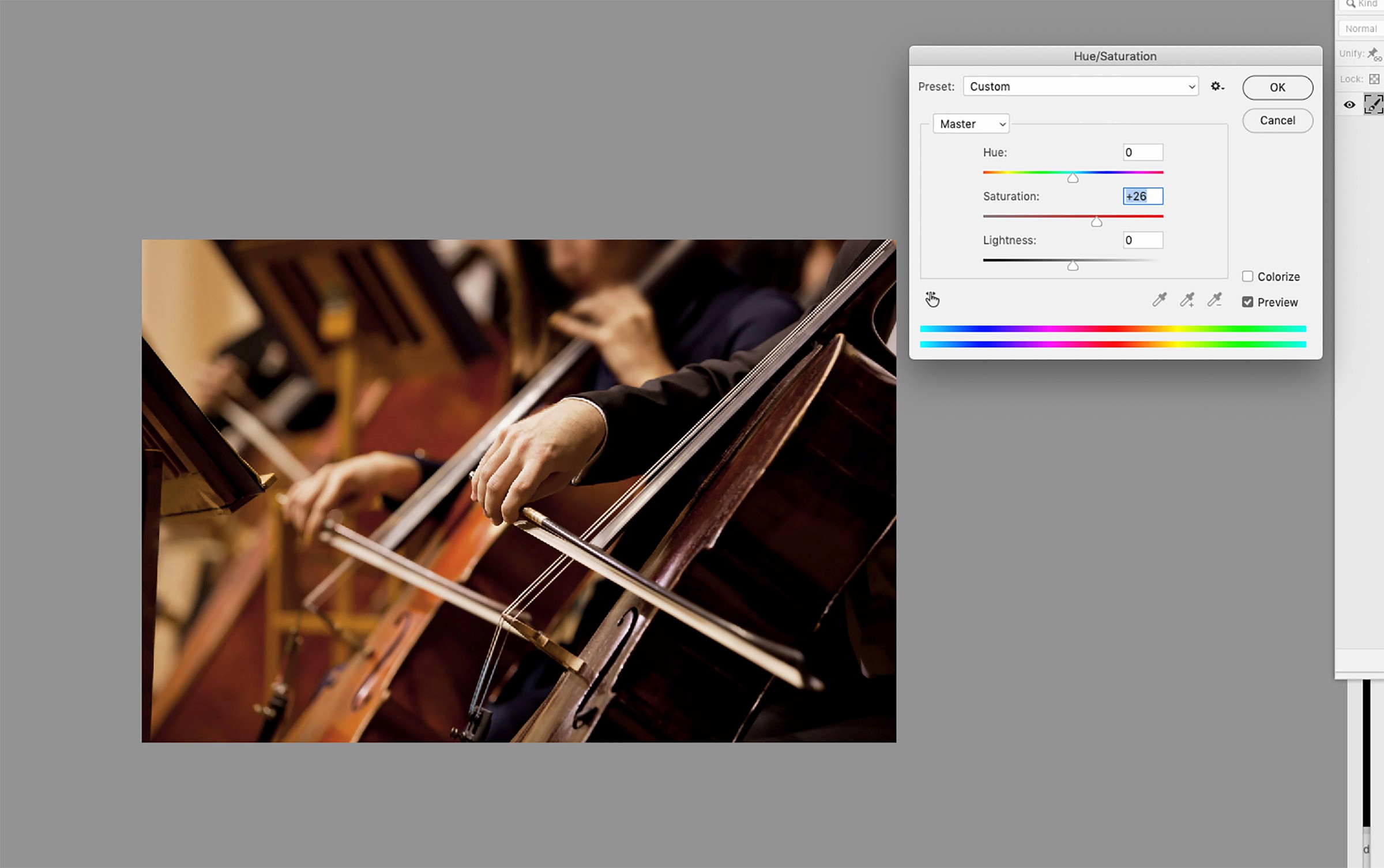Enable the Colorize option
1384x868 pixels.
click(1248, 276)
